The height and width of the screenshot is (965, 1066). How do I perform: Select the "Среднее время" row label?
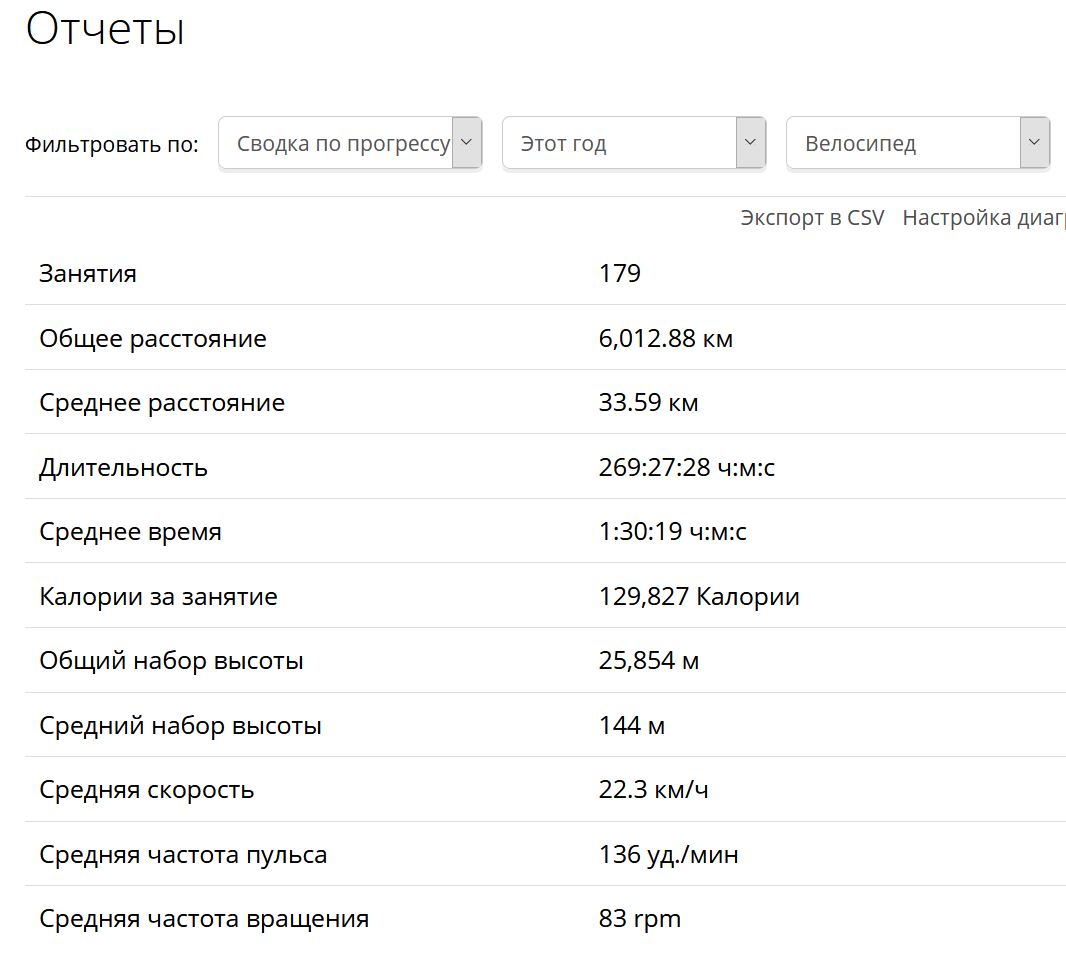click(130, 532)
